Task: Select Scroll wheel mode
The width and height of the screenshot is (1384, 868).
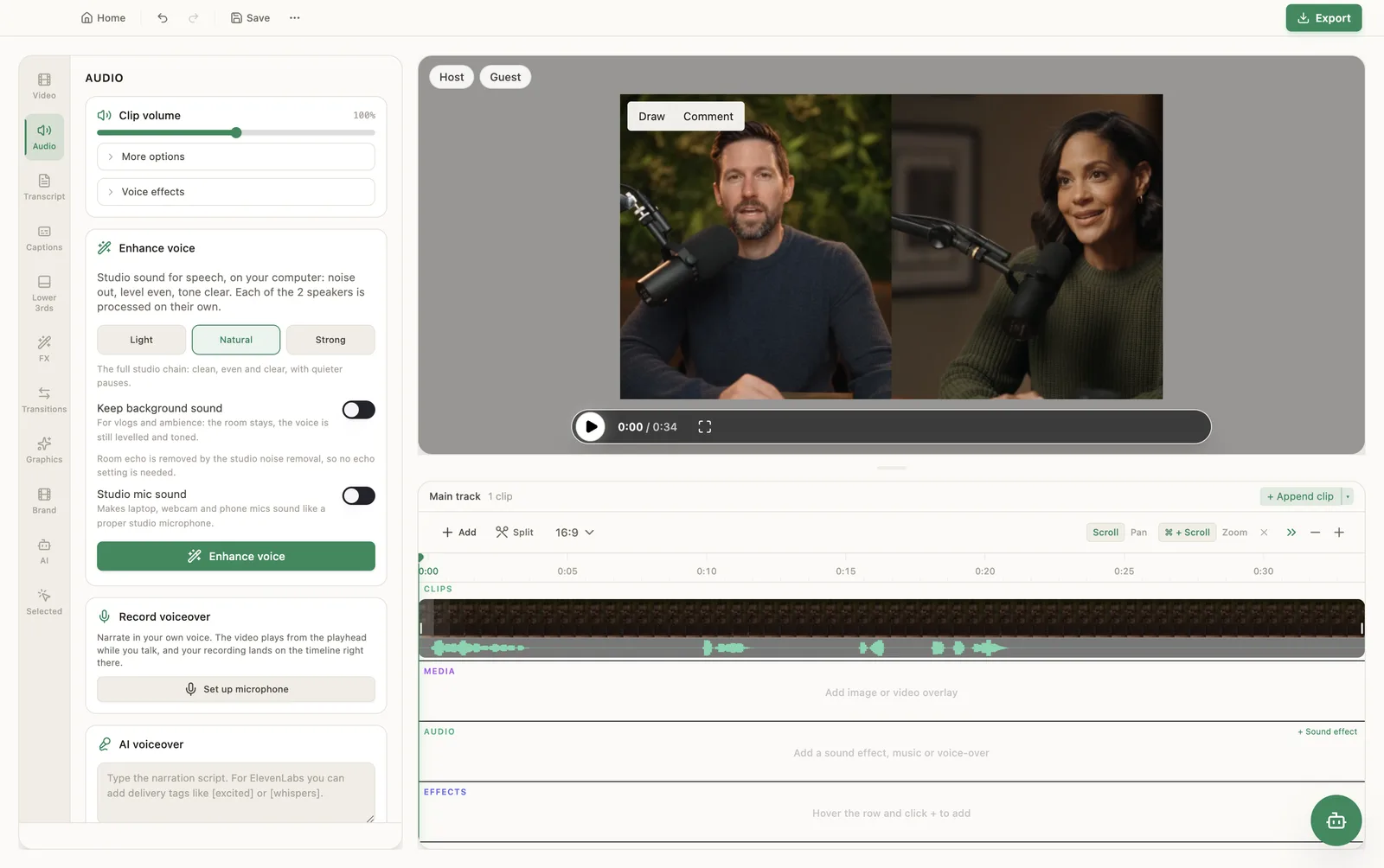Action: click(1105, 533)
